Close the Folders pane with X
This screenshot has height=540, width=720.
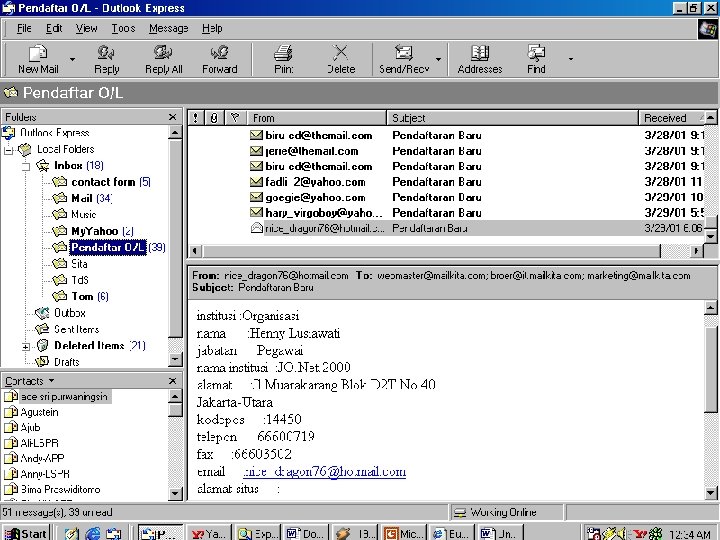[x=173, y=117]
